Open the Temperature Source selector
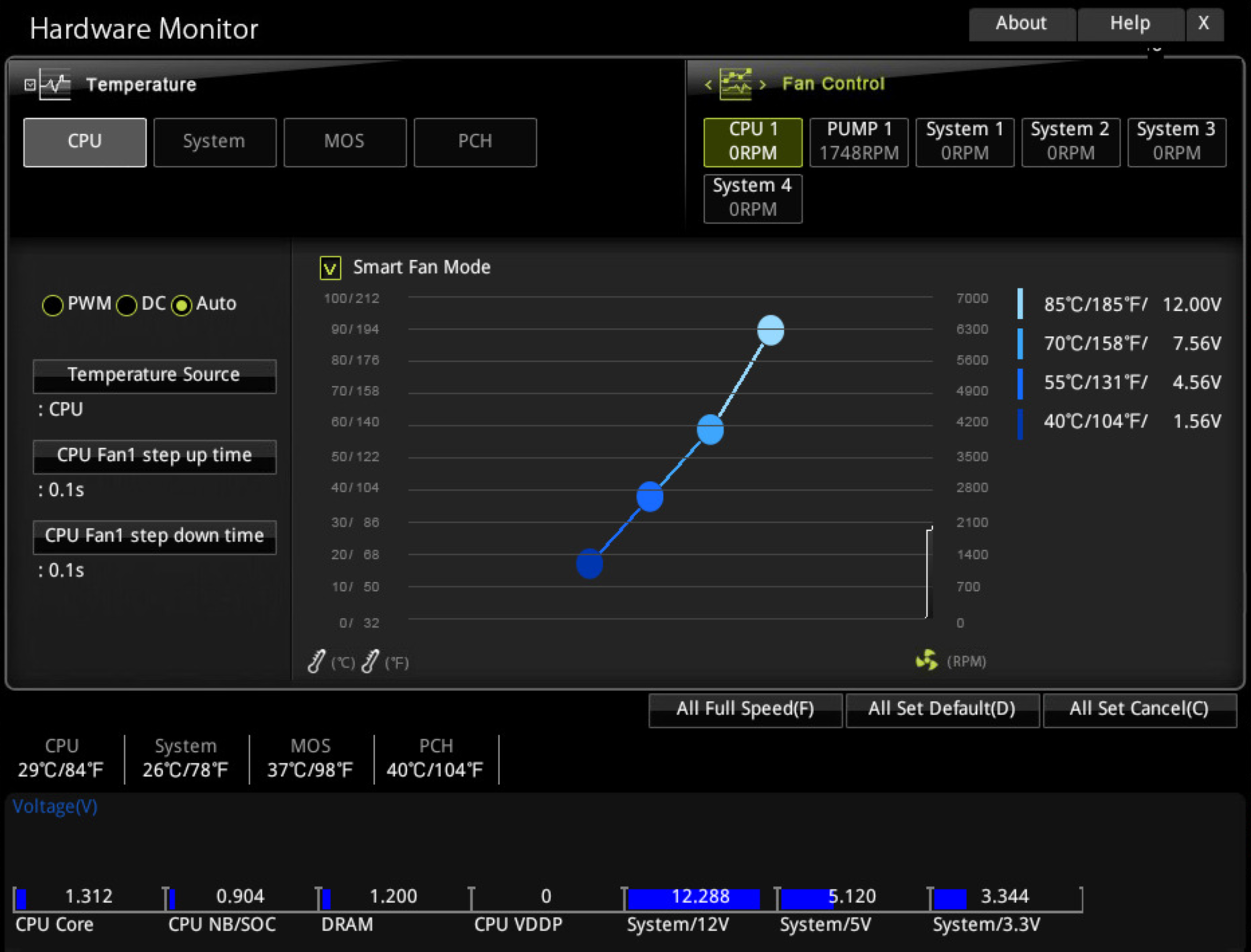 (x=155, y=376)
